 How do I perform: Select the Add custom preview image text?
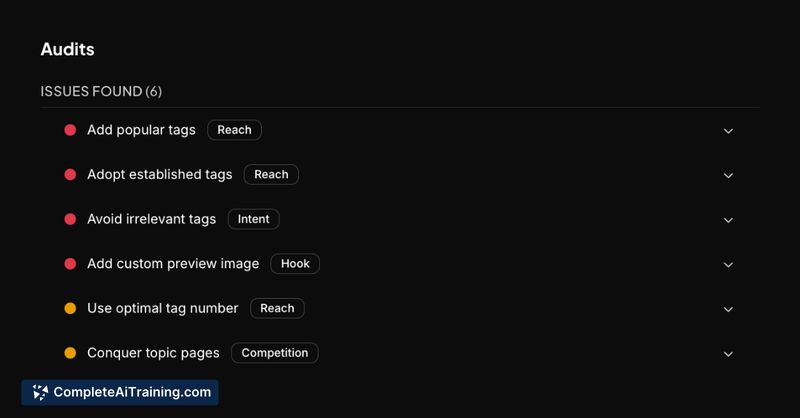(x=173, y=264)
